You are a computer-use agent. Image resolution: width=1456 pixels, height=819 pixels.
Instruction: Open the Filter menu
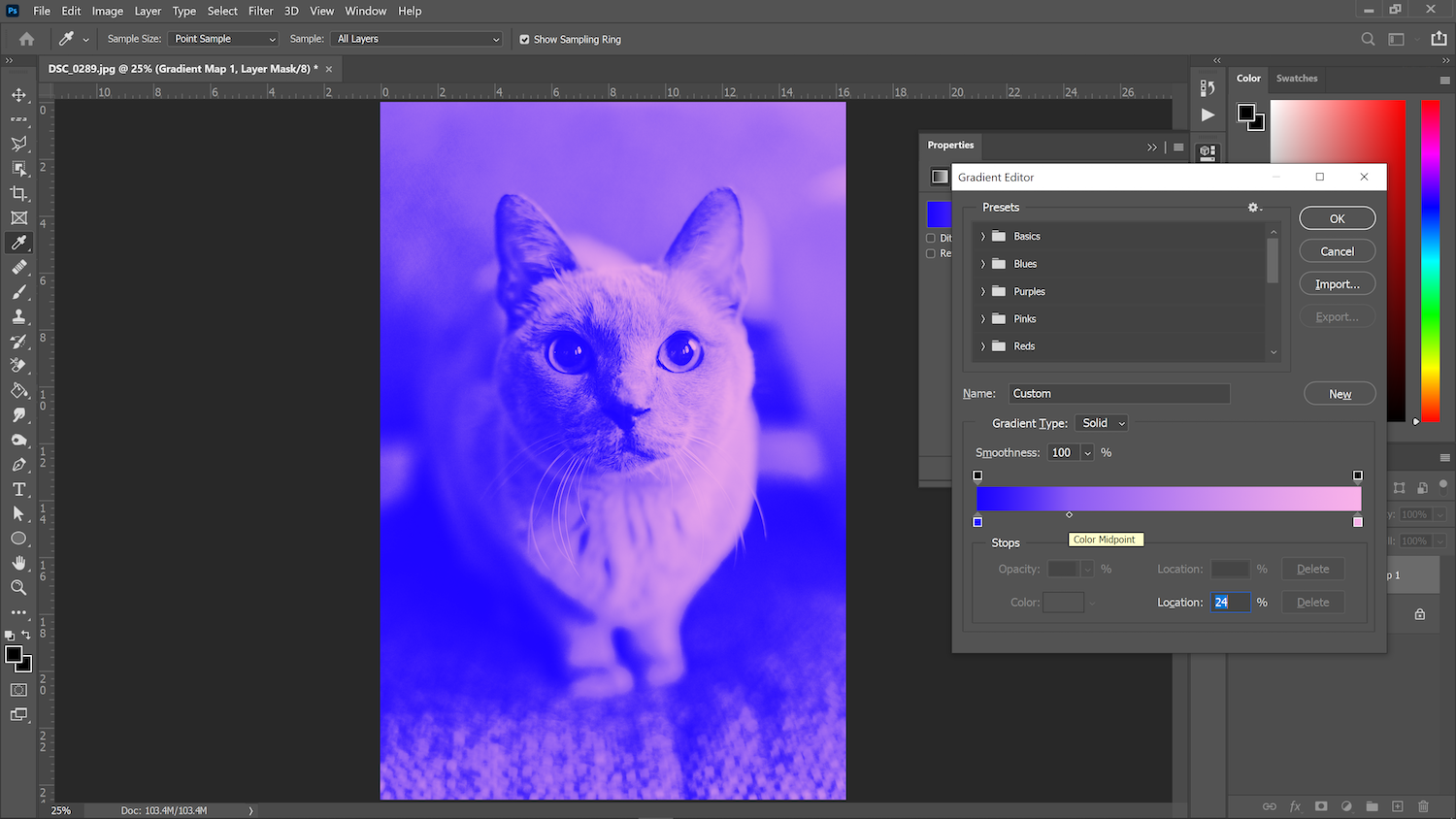tap(261, 11)
